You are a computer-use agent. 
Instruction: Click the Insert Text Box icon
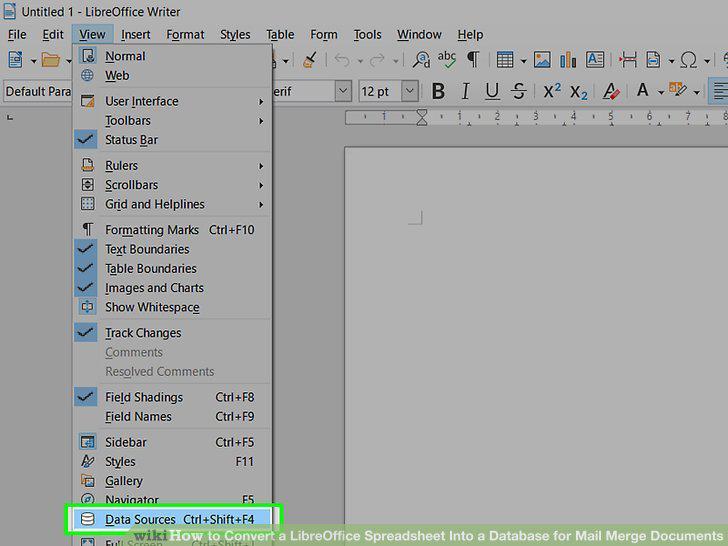coord(595,60)
